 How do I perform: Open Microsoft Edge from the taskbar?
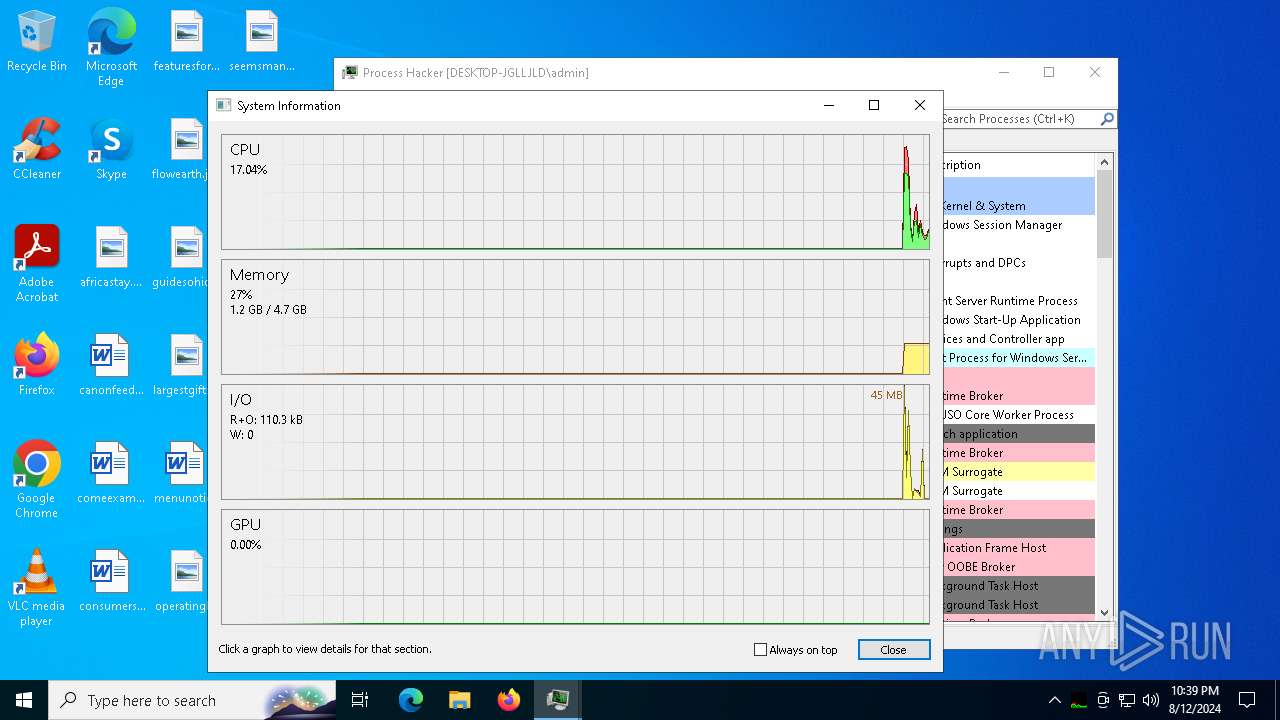pos(411,700)
